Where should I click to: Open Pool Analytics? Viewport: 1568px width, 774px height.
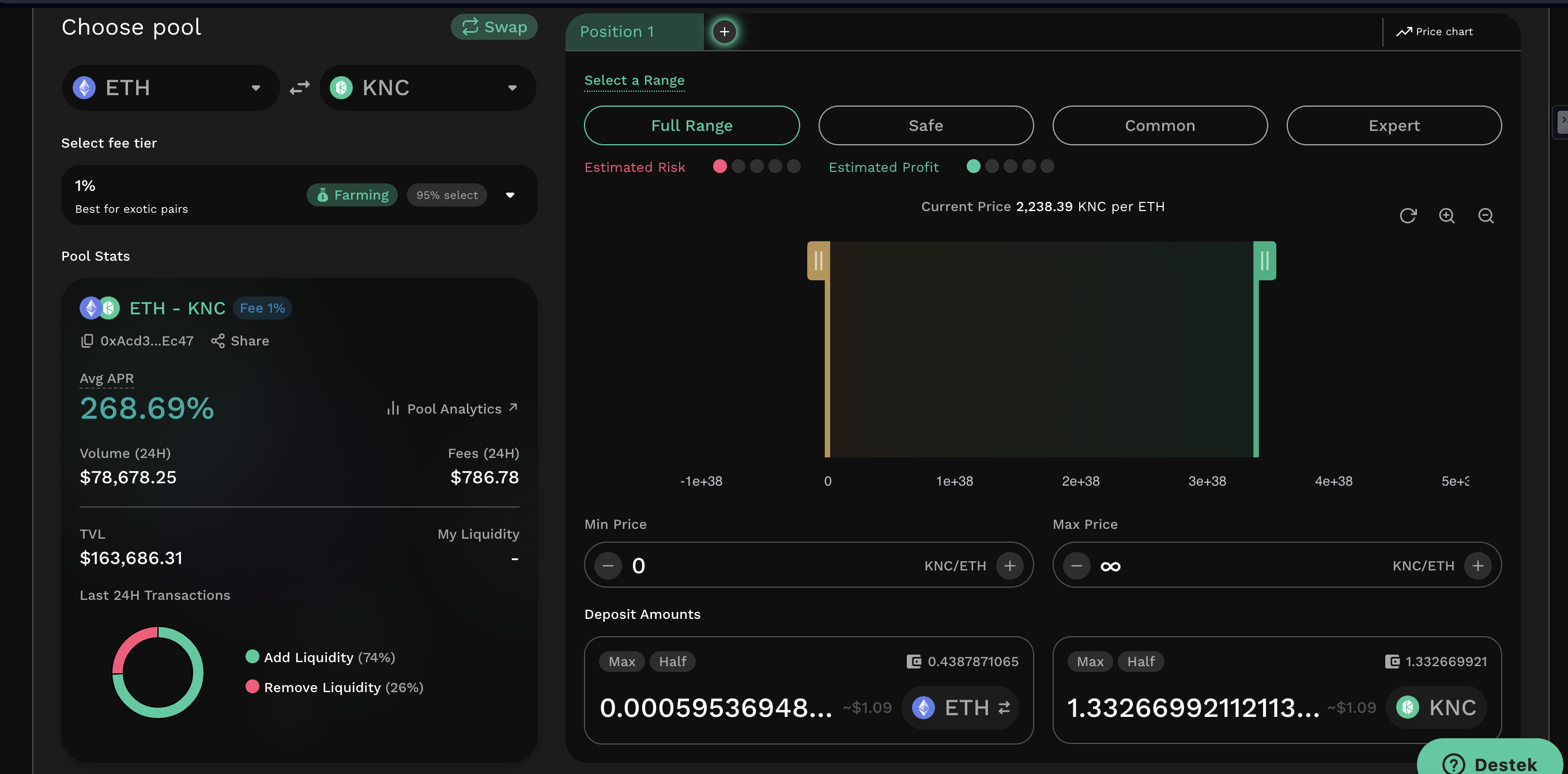tap(453, 408)
